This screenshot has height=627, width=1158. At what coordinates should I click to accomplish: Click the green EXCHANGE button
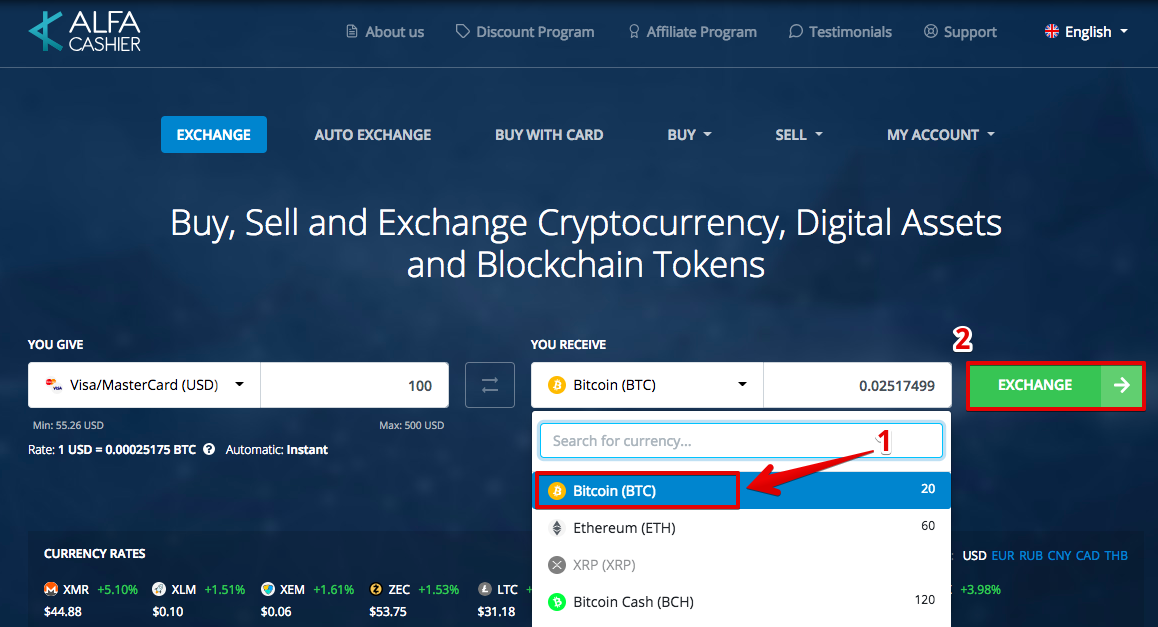pos(1056,385)
